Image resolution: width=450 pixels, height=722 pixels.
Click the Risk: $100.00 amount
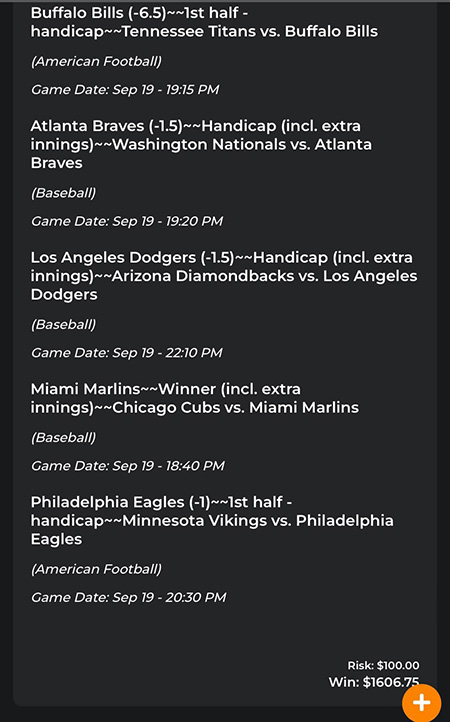(x=383, y=665)
